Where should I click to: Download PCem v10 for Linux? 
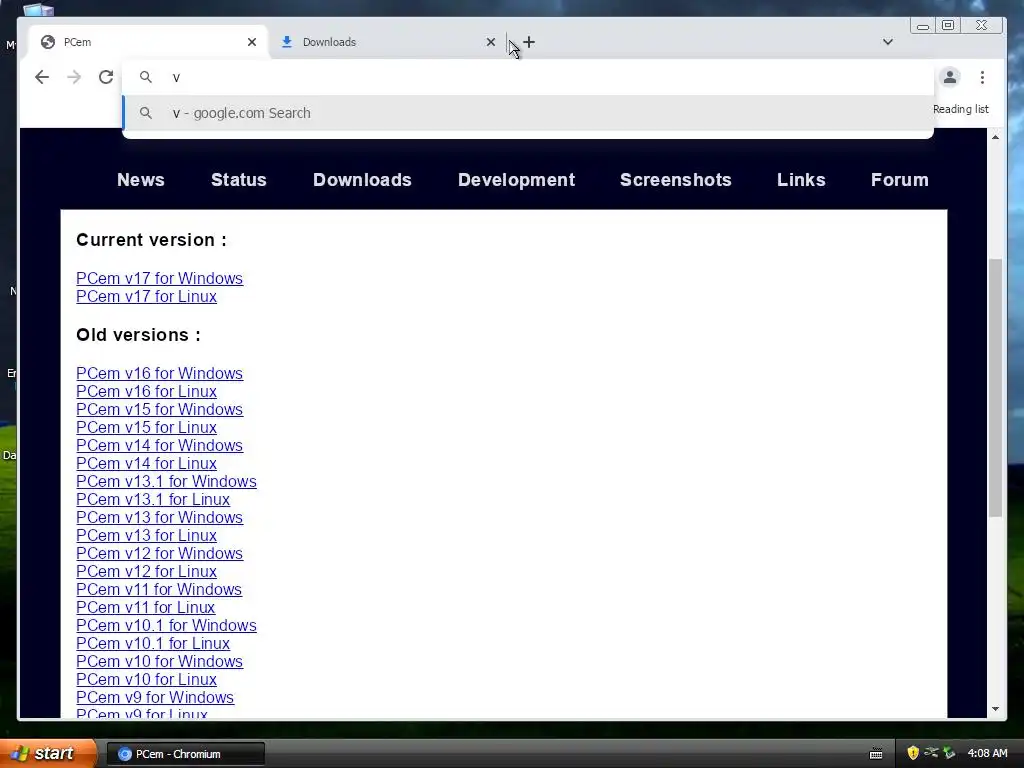pyautogui.click(x=146, y=679)
